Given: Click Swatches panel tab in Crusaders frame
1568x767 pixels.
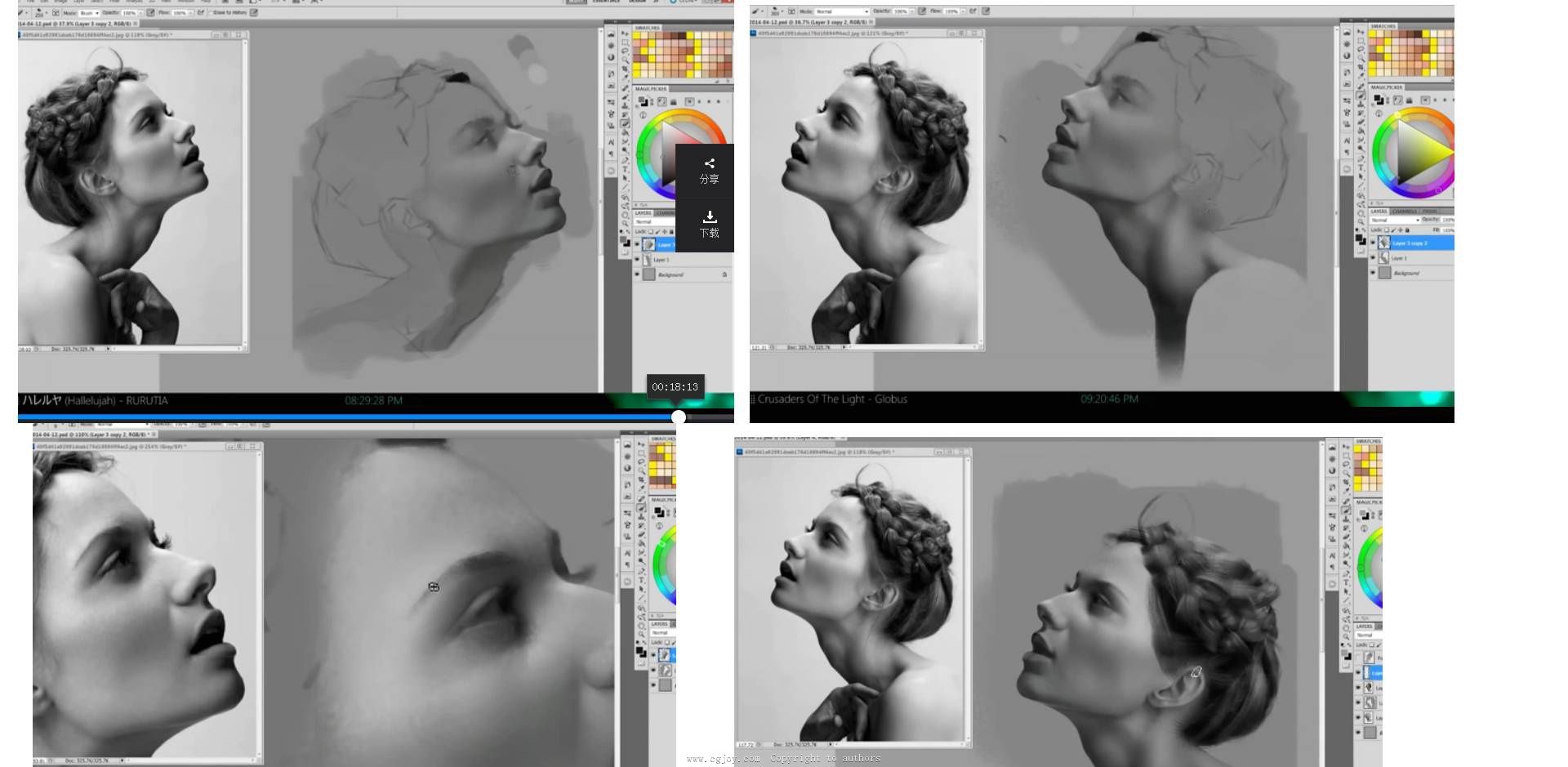Looking at the screenshot, I should click(x=1383, y=26).
